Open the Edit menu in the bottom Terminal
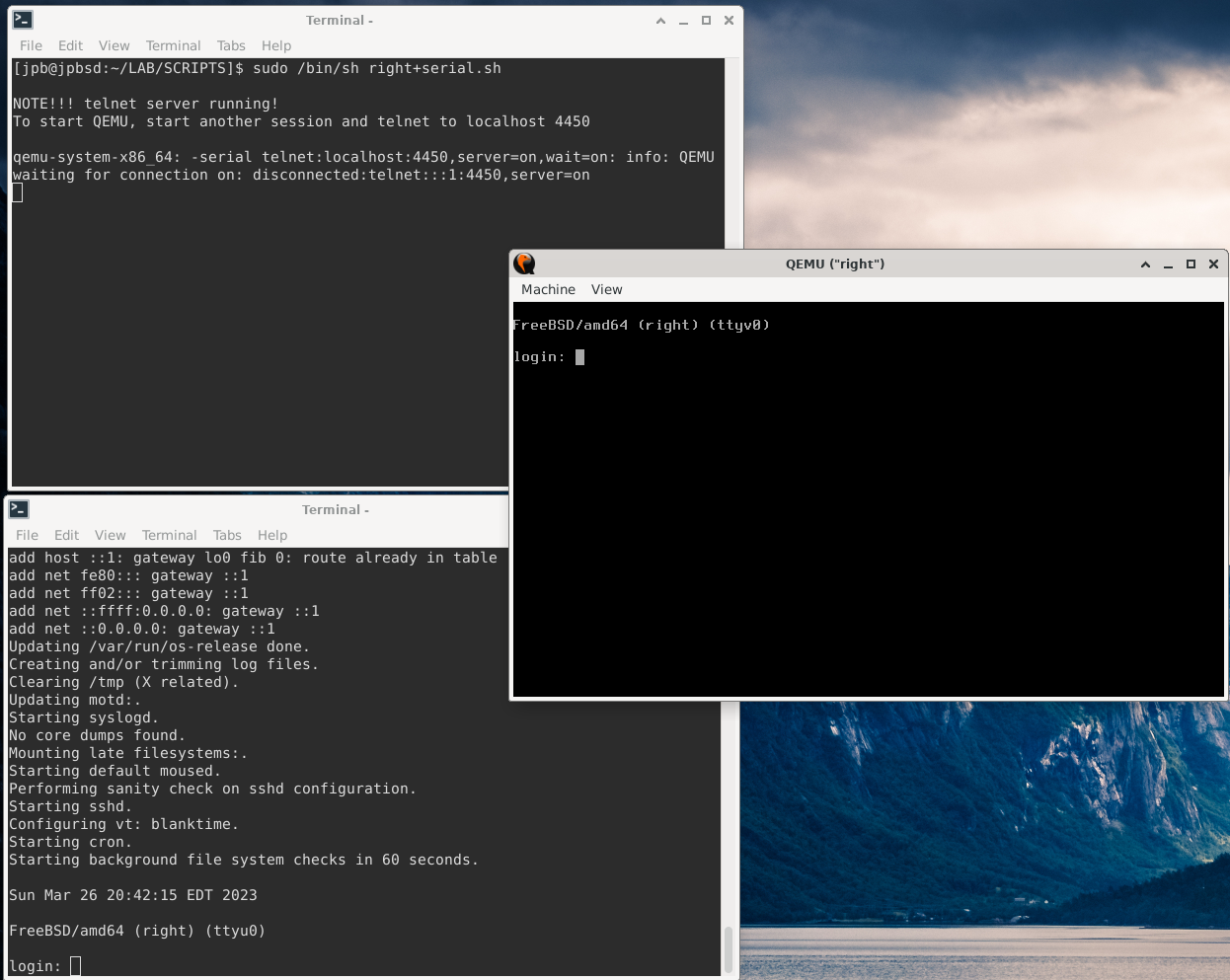 (x=66, y=535)
